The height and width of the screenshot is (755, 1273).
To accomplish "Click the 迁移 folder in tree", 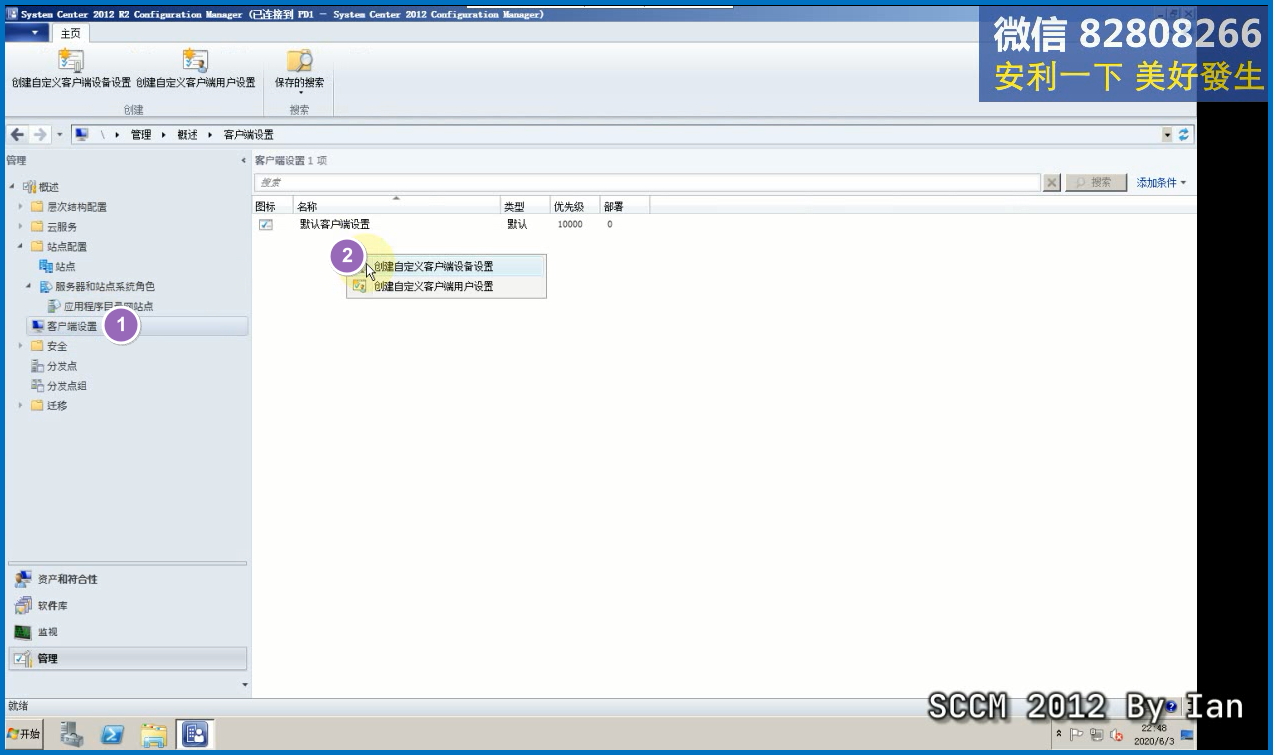I will [49, 406].
